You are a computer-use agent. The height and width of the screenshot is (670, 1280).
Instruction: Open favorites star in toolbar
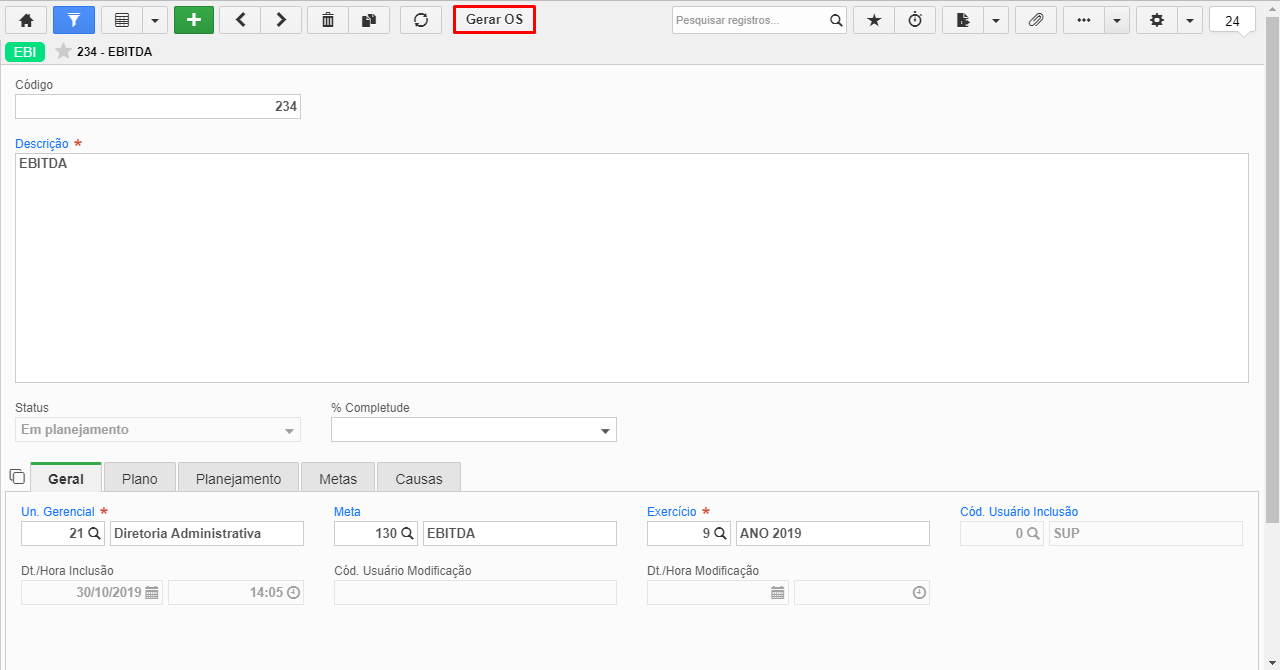[874, 20]
